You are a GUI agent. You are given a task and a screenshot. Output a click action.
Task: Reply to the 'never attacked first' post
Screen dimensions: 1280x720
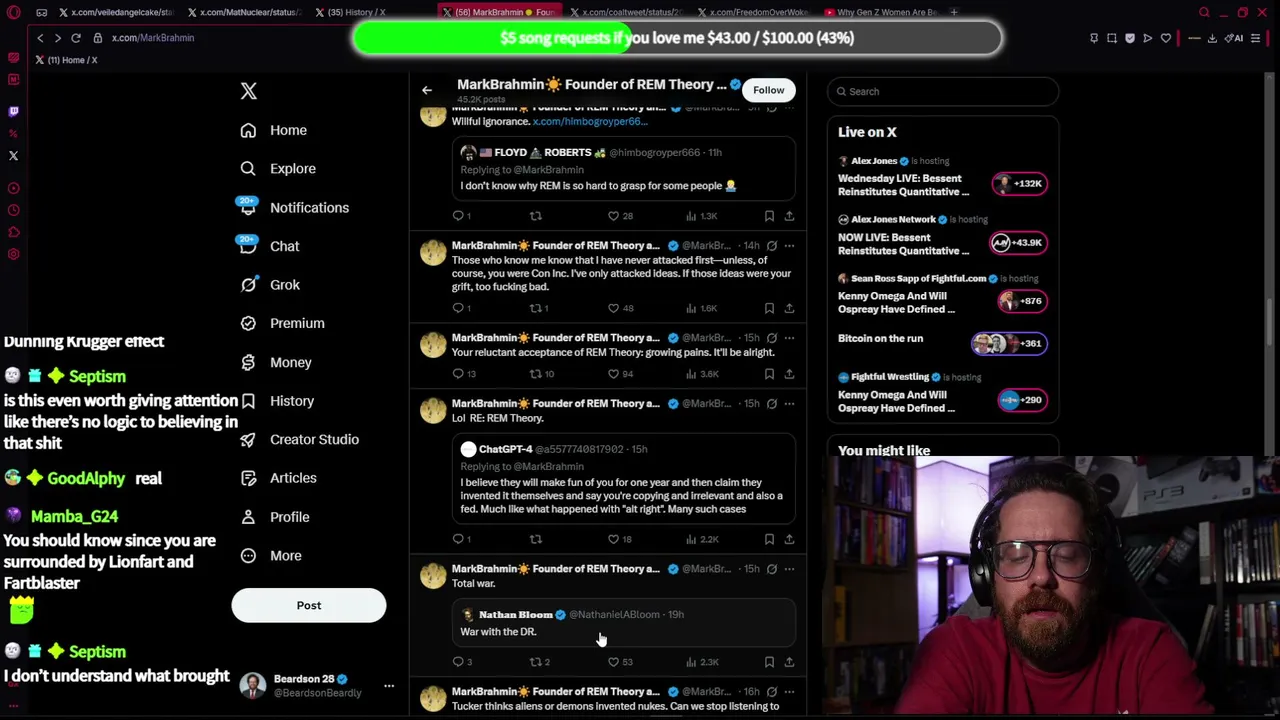pyautogui.click(x=460, y=308)
